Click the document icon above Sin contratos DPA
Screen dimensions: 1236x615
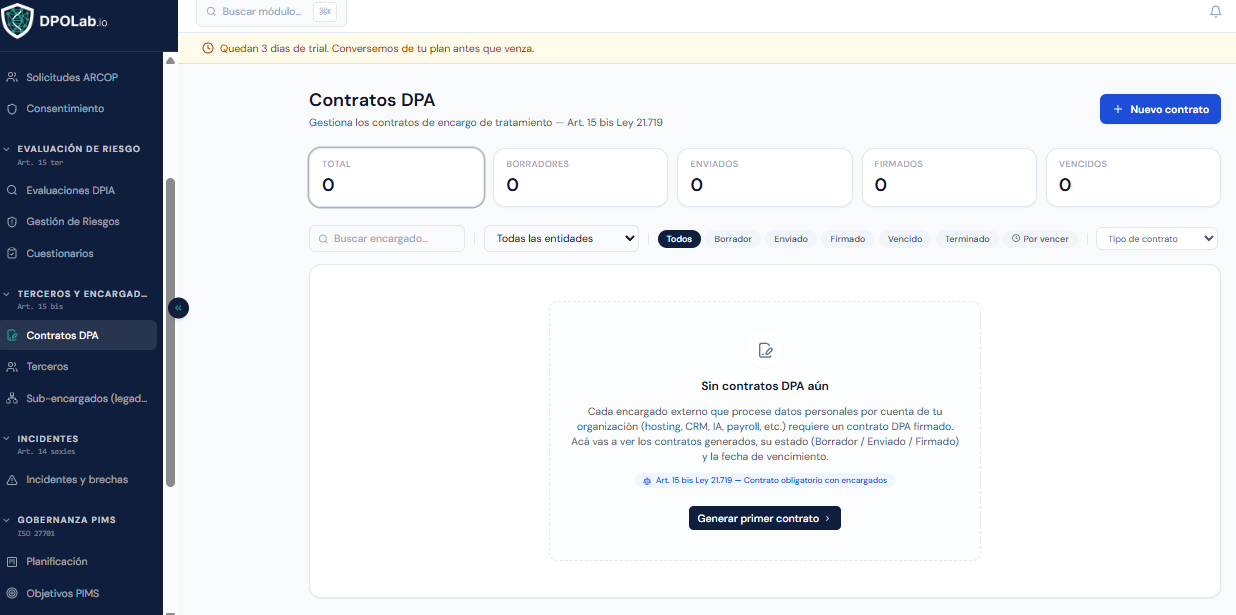[765, 350]
